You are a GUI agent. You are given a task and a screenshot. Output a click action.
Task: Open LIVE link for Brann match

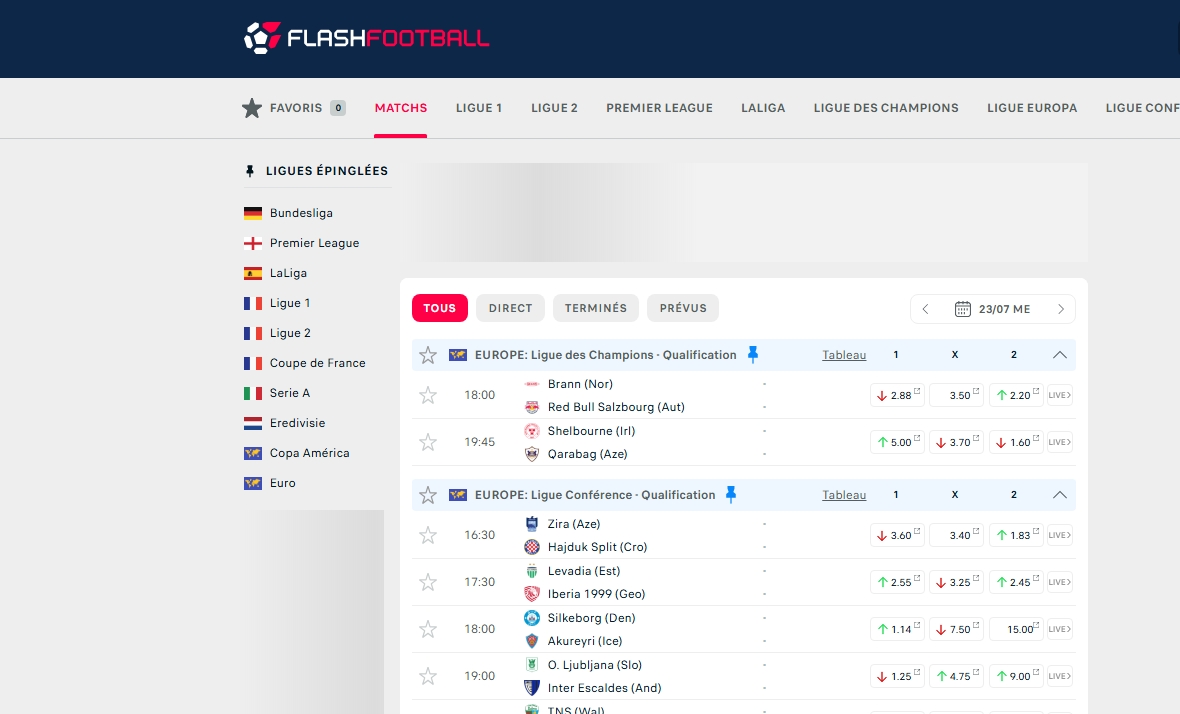(x=1060, y=395)
